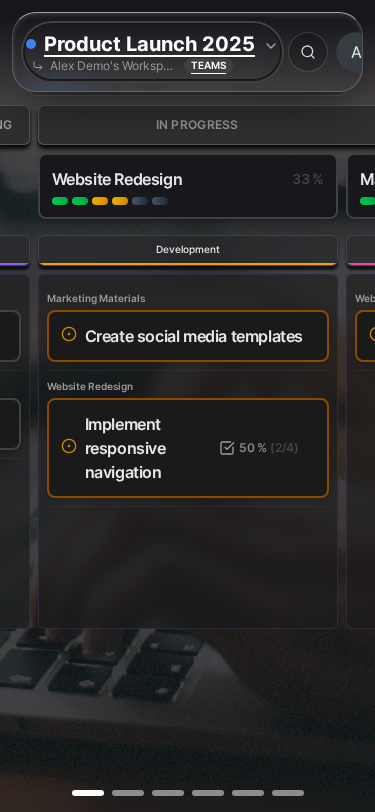This screenshot has width=375, height=812.
Task: Click the workspace breadcrumb arrow icon
Action: pos(38,66)
